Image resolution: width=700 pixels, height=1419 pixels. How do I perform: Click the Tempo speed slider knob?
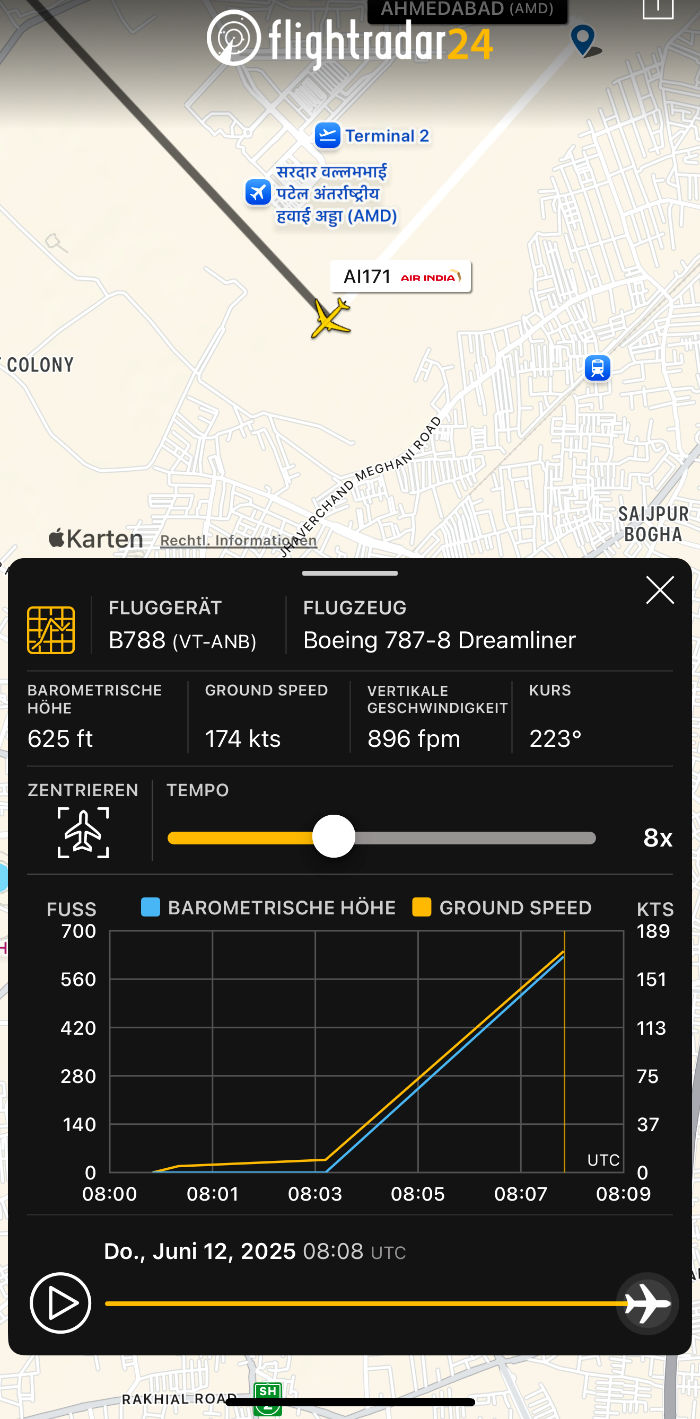pos(334,837)
